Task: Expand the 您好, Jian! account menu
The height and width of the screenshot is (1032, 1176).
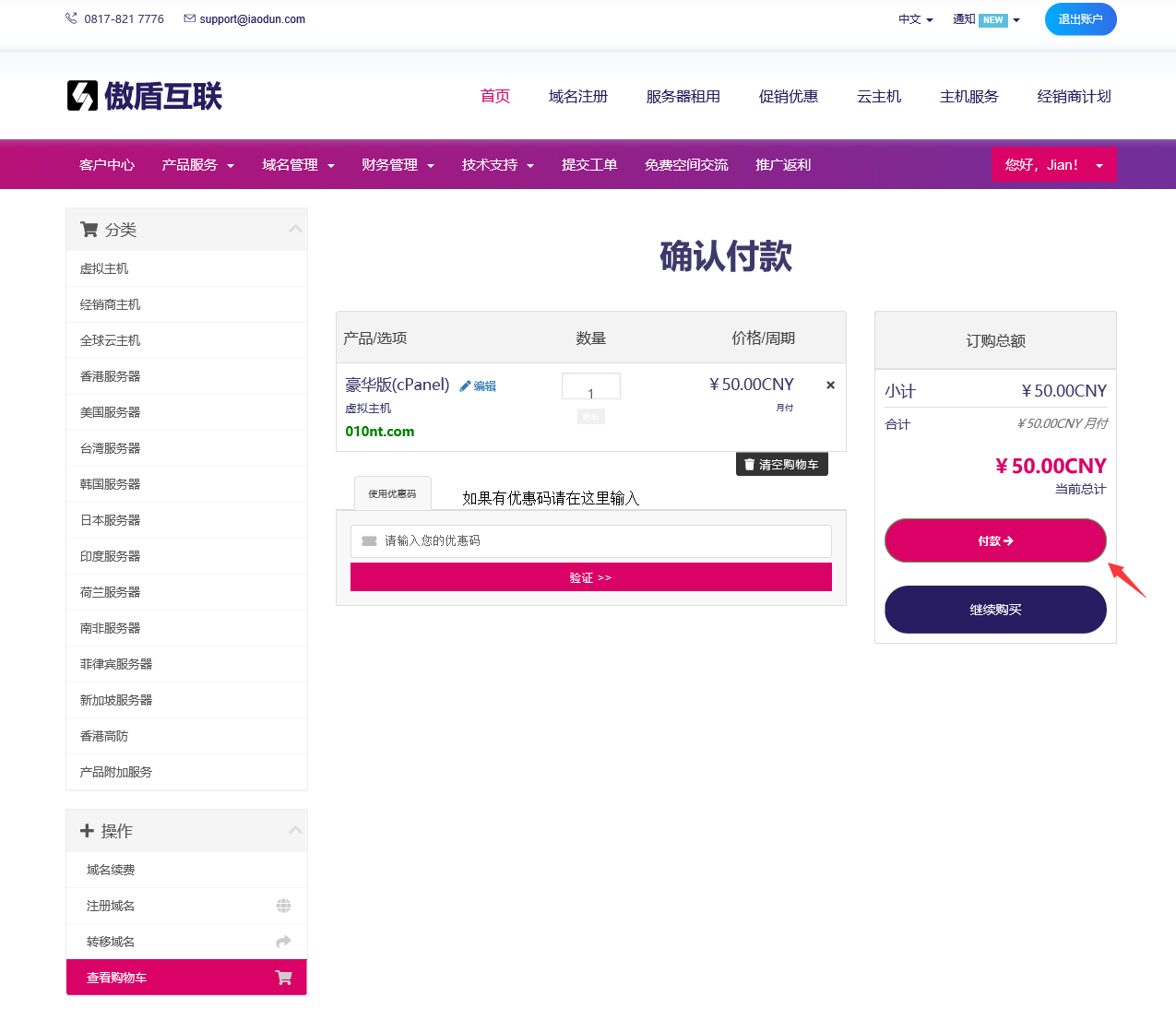Action: (x=1053, y=165)
